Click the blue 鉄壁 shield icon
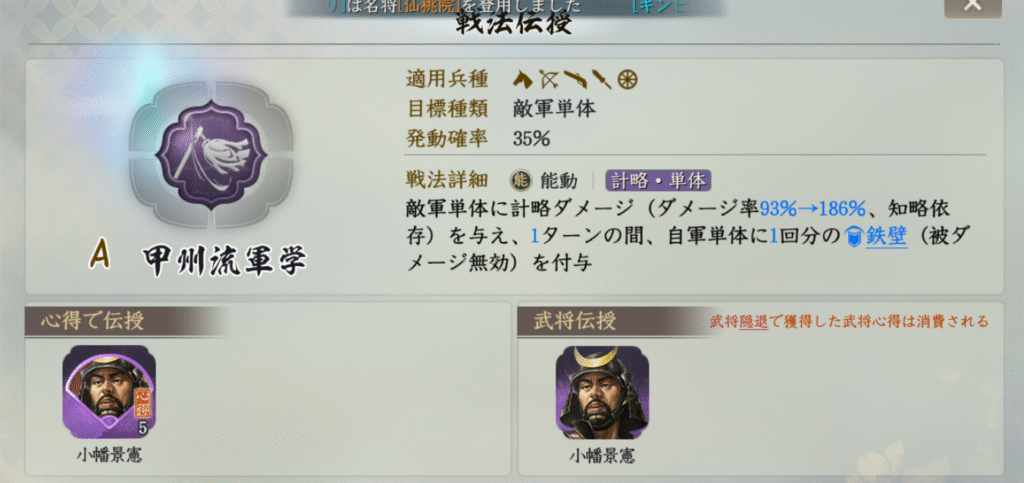The width and height of the screenshot is (1024, 483). click(853, 236)
